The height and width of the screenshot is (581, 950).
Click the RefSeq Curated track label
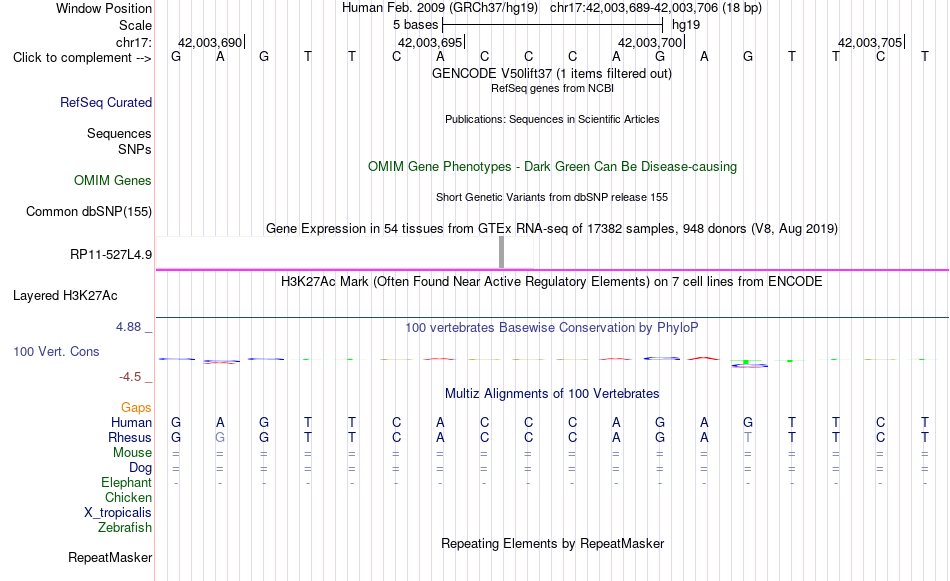[x=105, y=102]
